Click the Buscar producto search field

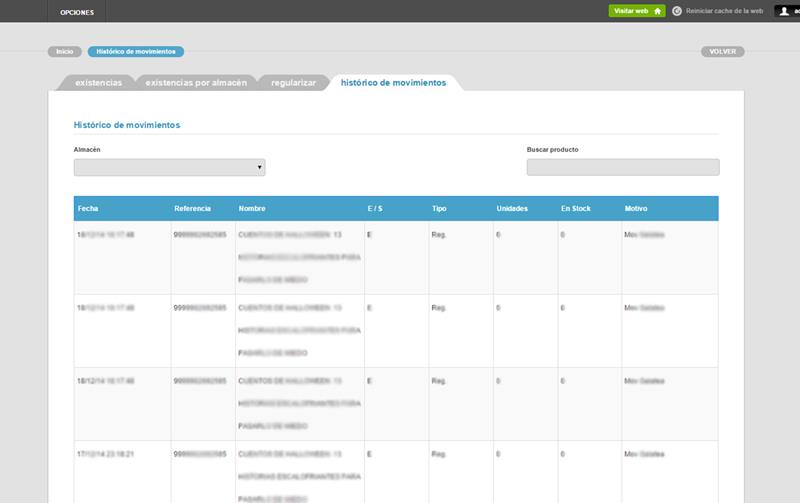pos(622,167)
